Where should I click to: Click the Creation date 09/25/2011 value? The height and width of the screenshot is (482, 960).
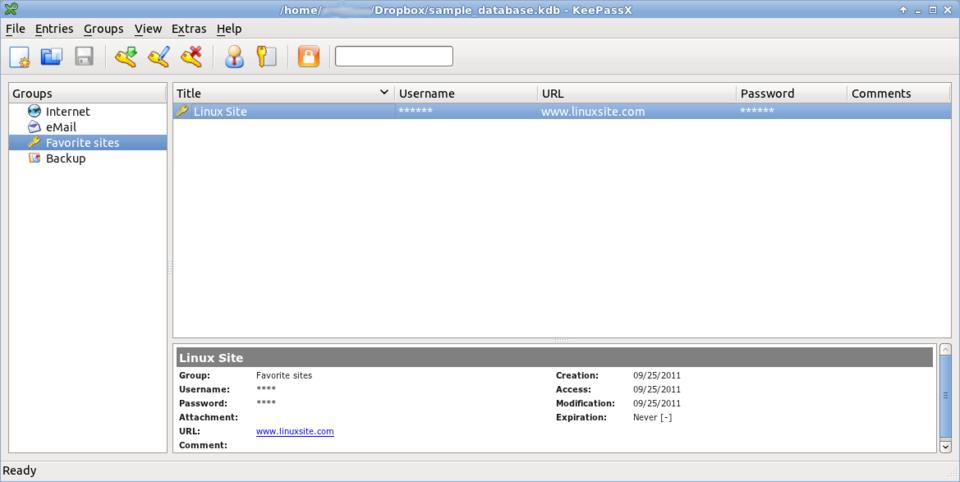point(656,375)
